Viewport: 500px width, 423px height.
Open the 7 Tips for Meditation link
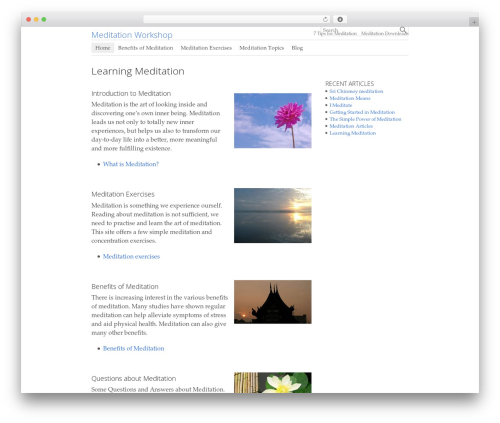pyautogui.click(x=335, y=33)
